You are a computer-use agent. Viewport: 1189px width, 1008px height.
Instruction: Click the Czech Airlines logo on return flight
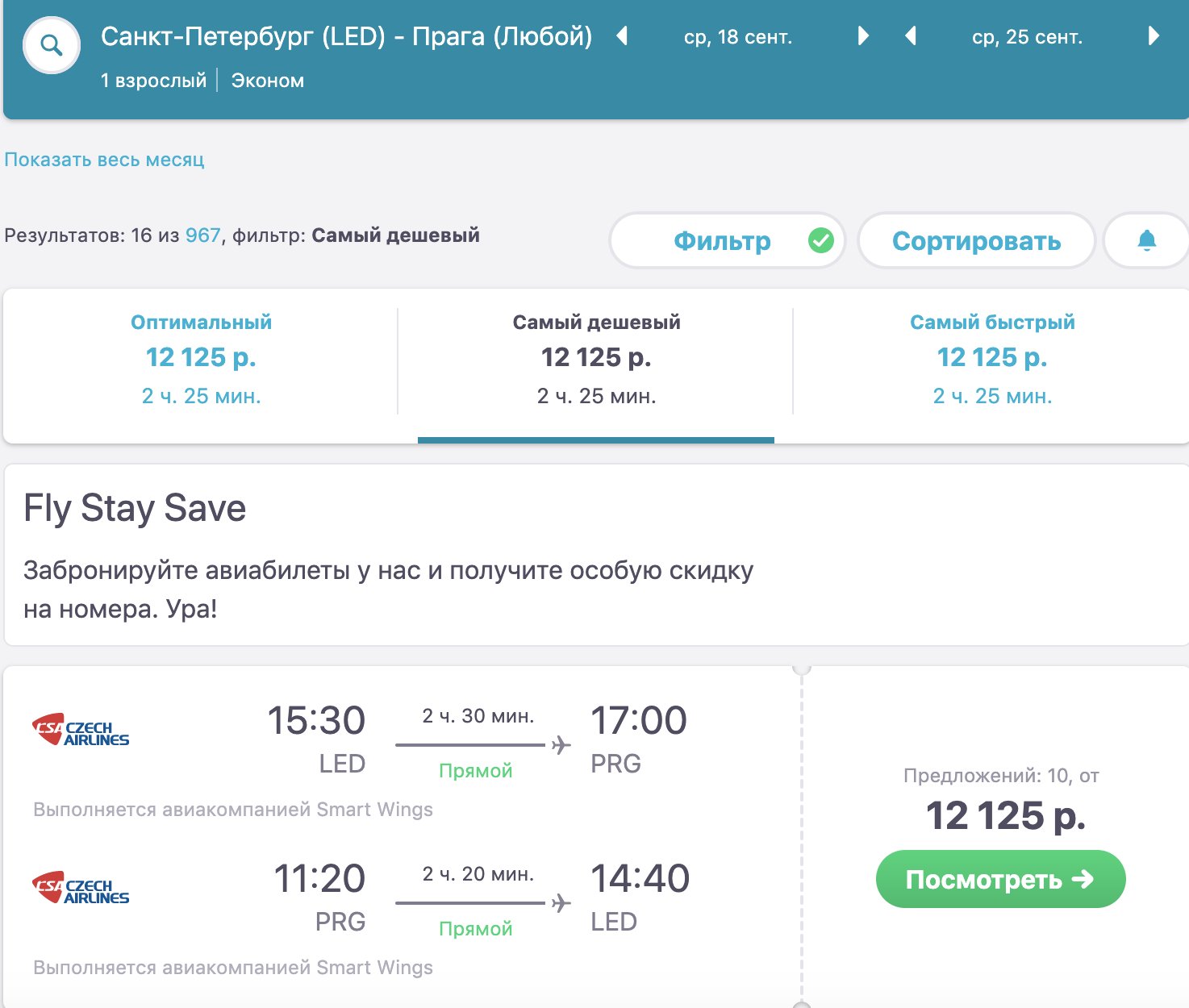tap(81, 889)
